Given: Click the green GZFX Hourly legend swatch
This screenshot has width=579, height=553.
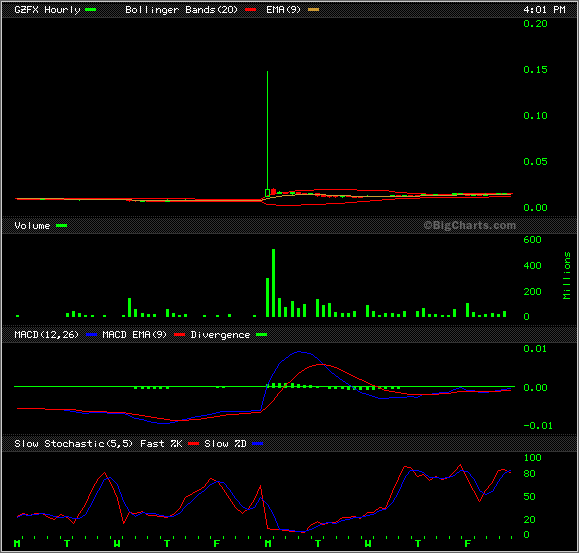Looking at the screenshot, I should [x=90, y=10].
